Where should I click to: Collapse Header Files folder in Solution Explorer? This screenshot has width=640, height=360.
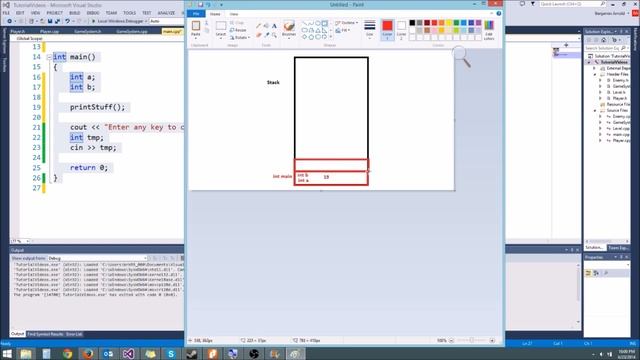coord(595,75)
